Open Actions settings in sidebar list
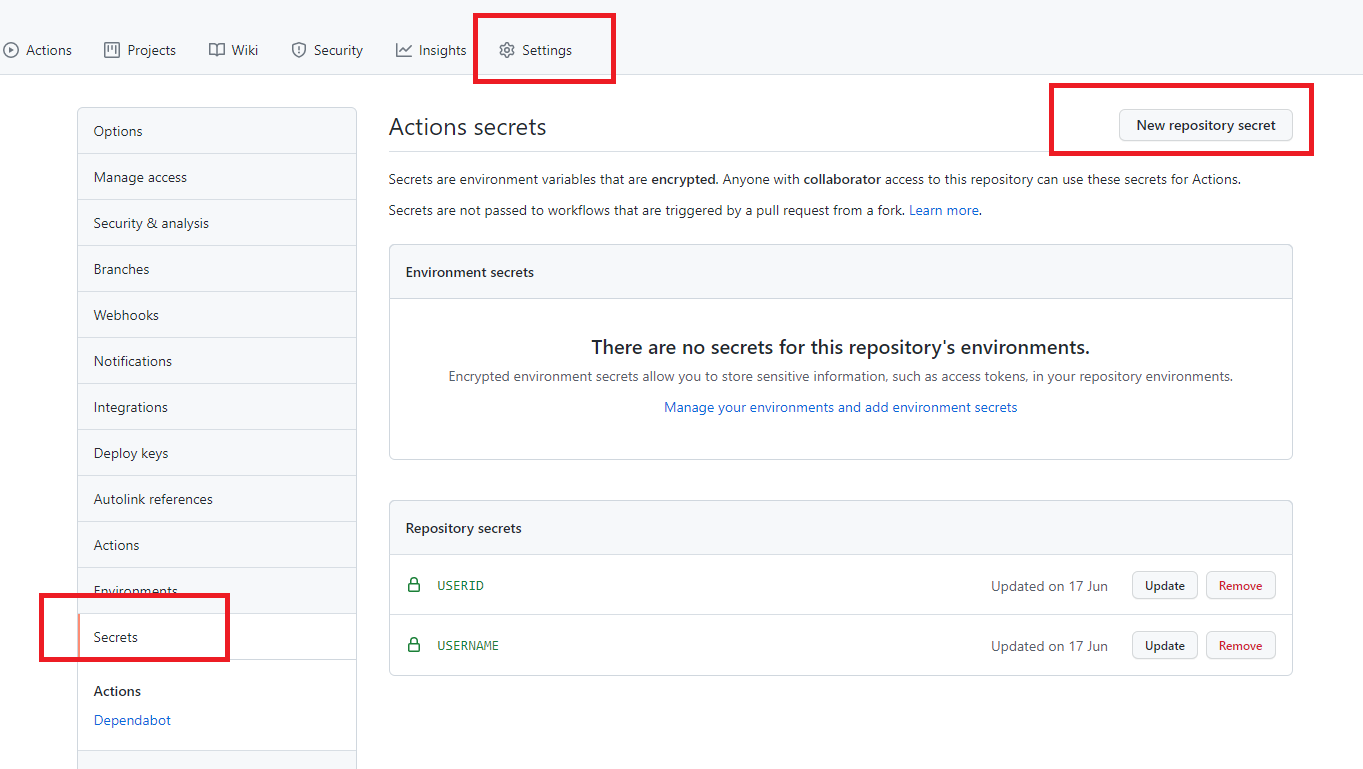The width and height of the screenshot is (1363, 769). tap(217, 545)
